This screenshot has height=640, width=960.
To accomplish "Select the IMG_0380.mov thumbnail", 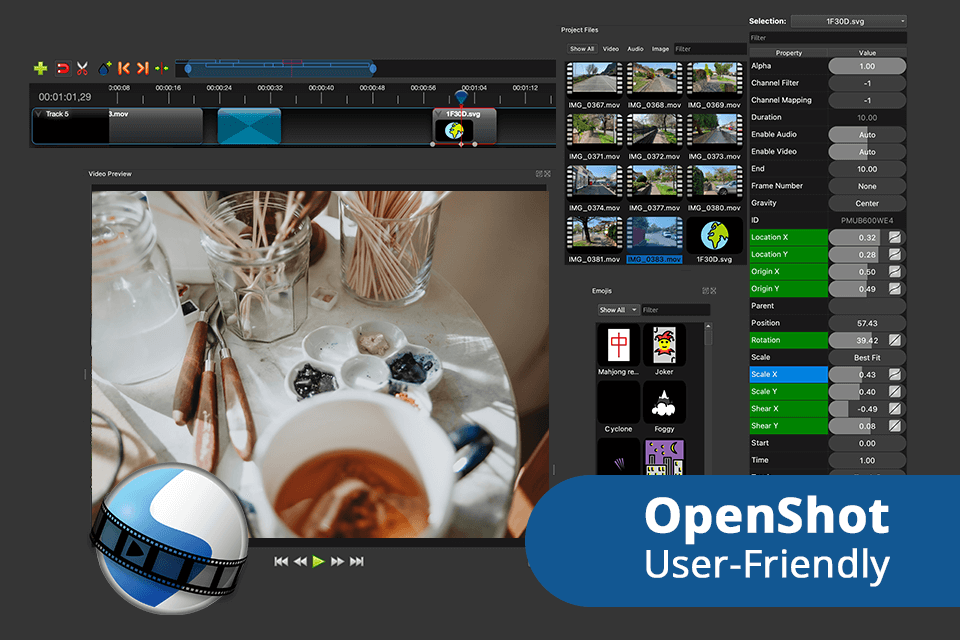I will click(x=714, y=183).
